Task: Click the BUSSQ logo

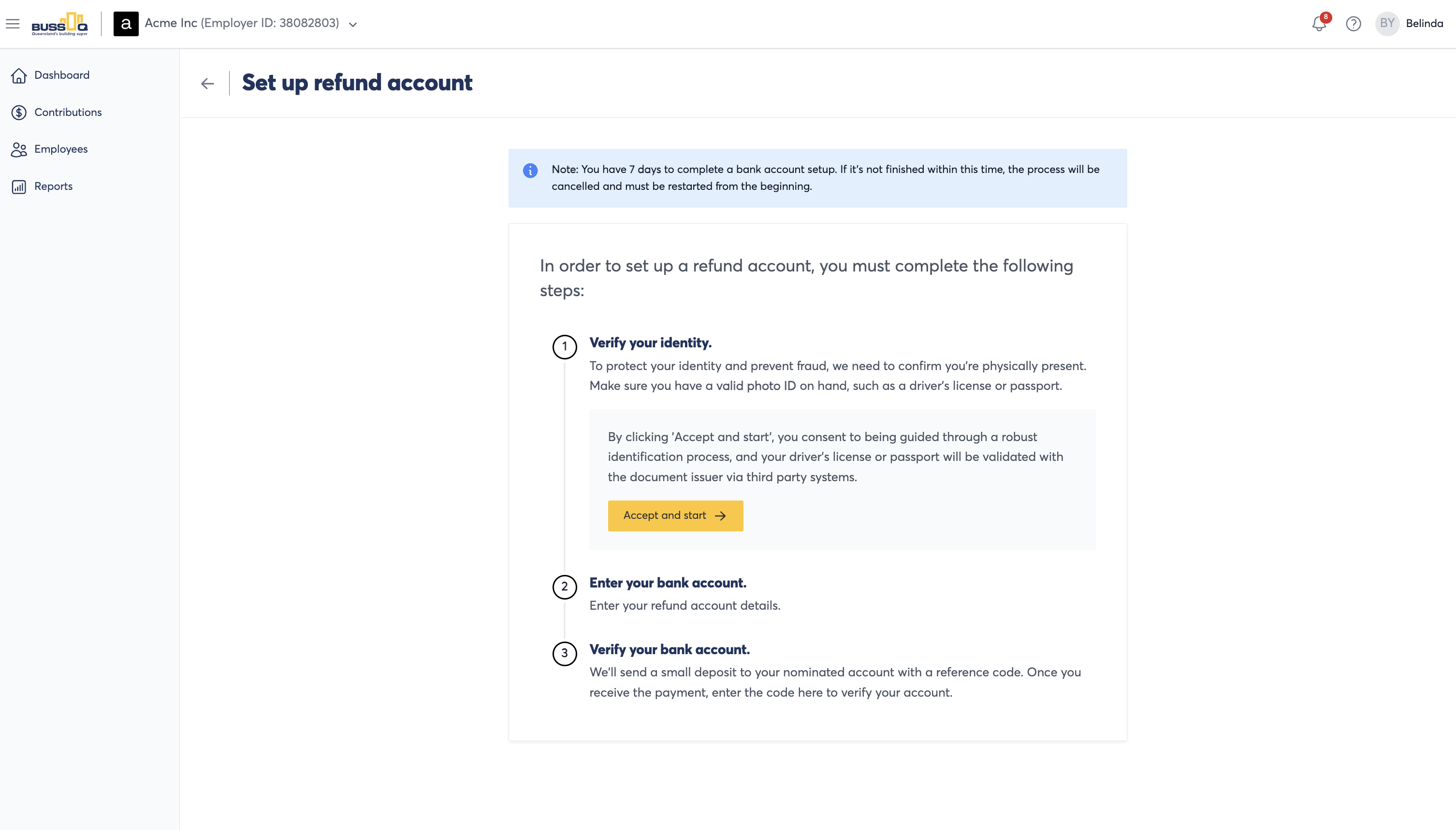Action: click(60, 23)
